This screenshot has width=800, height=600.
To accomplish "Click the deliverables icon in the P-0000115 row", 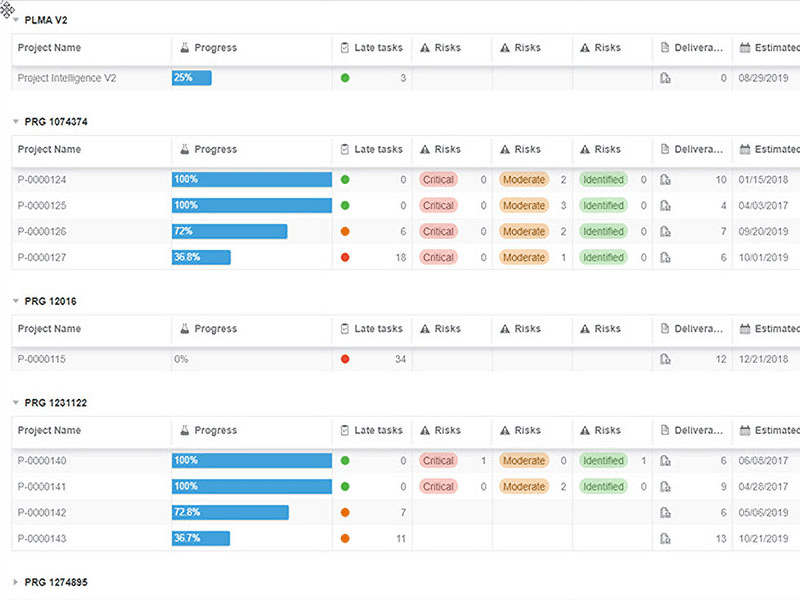I will (665, 359).
